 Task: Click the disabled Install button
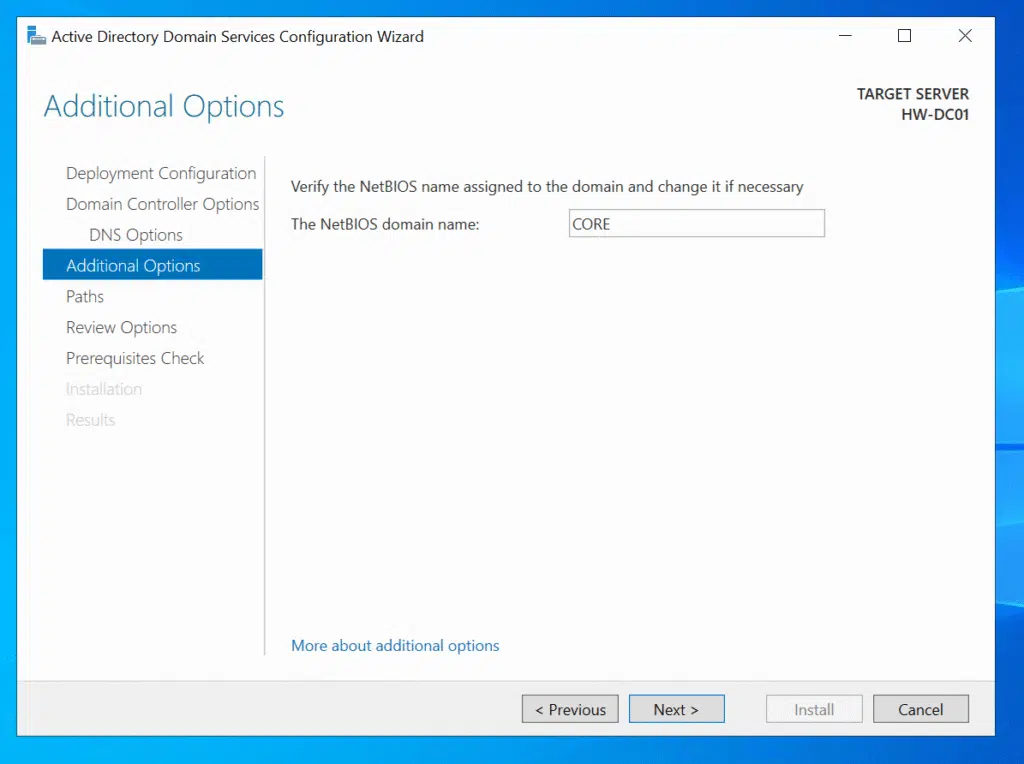[814, 710]
